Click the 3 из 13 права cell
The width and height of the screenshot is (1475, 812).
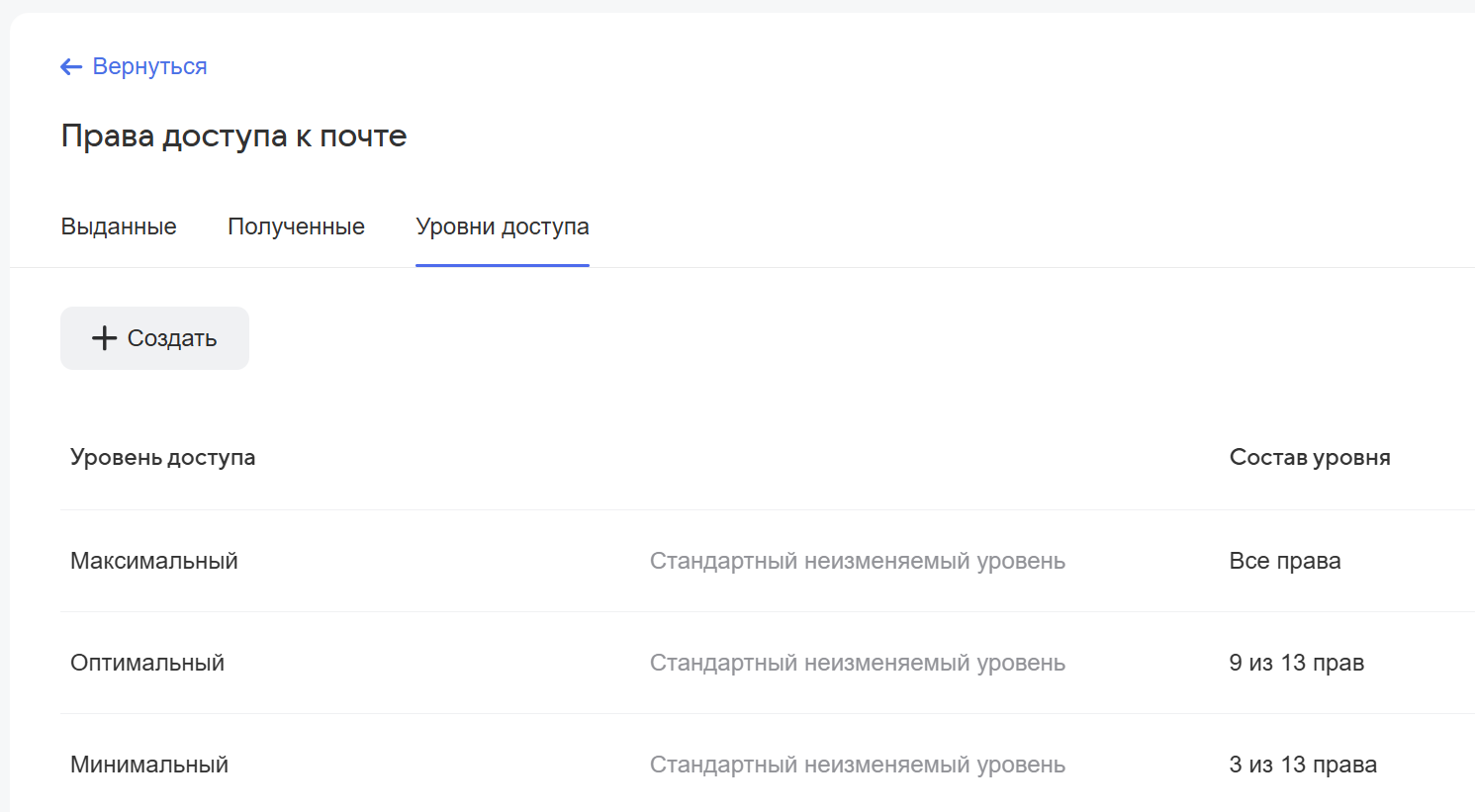click(1302, 765)
